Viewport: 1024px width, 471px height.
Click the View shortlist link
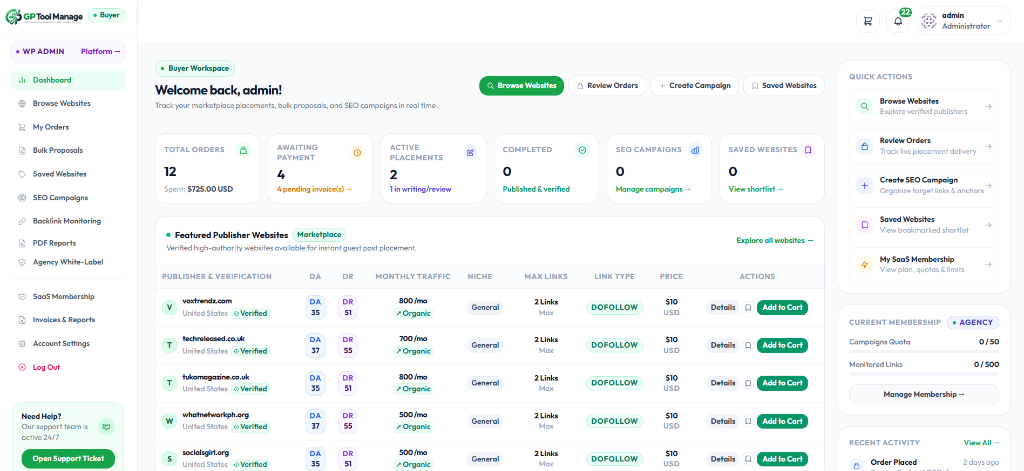[x=756, y=189]
